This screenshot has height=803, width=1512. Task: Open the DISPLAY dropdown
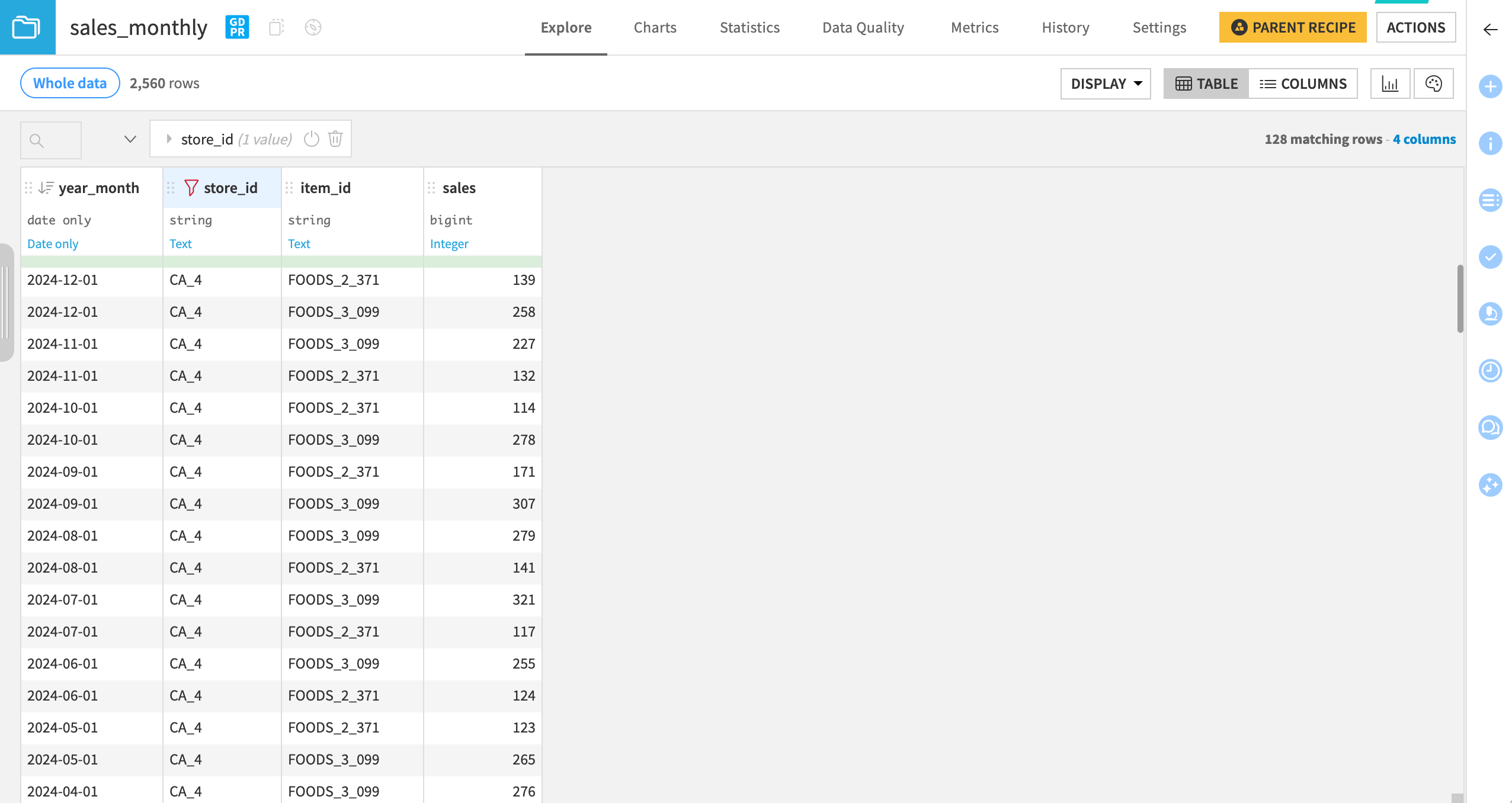click(1104, 83)
